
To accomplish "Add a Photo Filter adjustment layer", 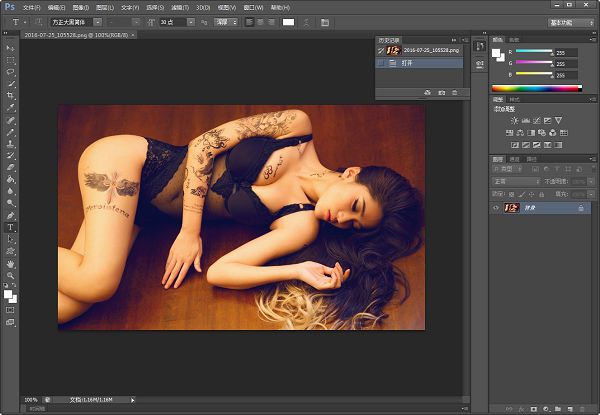I will click(x=542, y=133).
